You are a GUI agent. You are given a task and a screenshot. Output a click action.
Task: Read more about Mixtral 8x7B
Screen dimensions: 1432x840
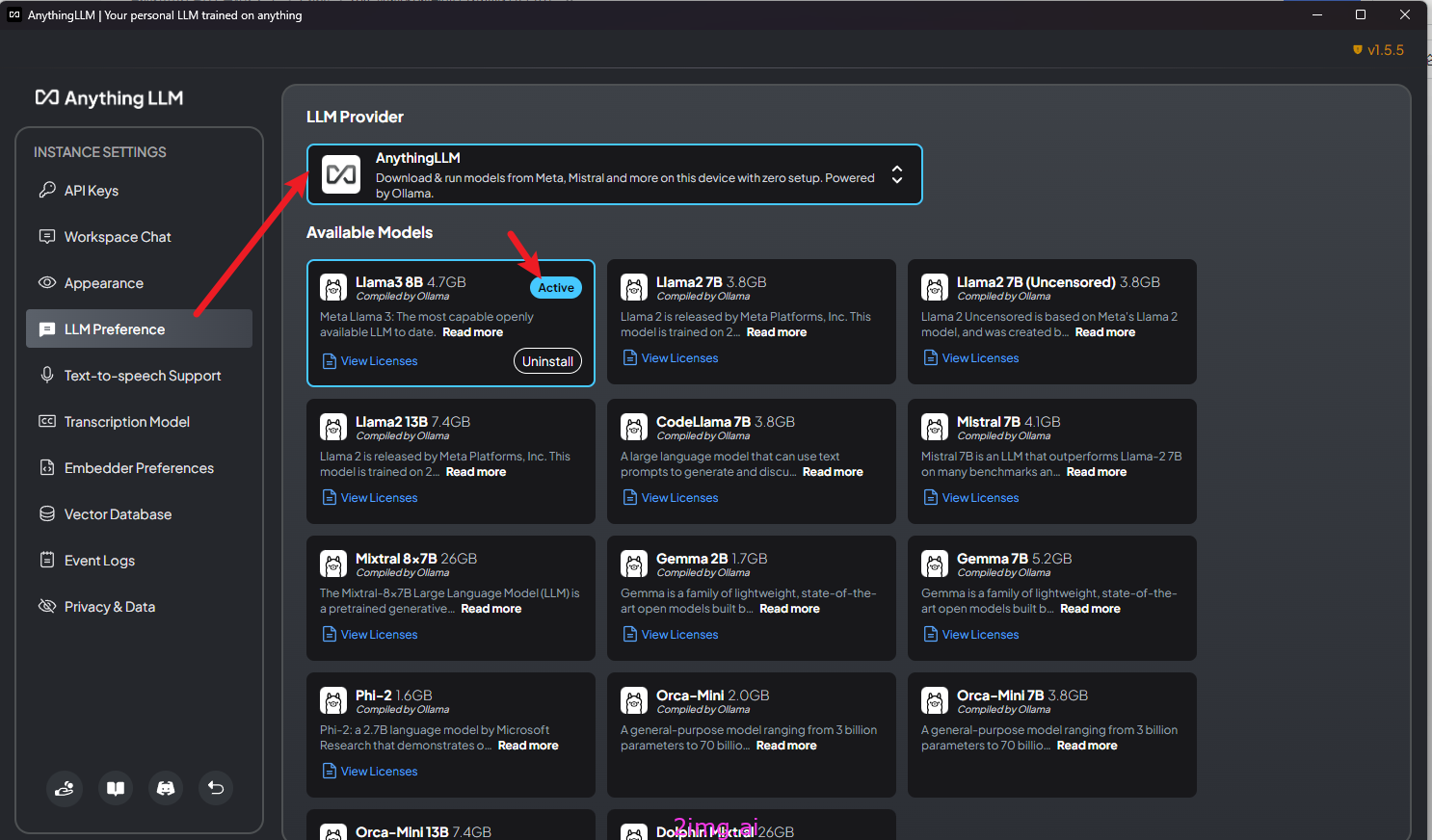pos(491,609)
